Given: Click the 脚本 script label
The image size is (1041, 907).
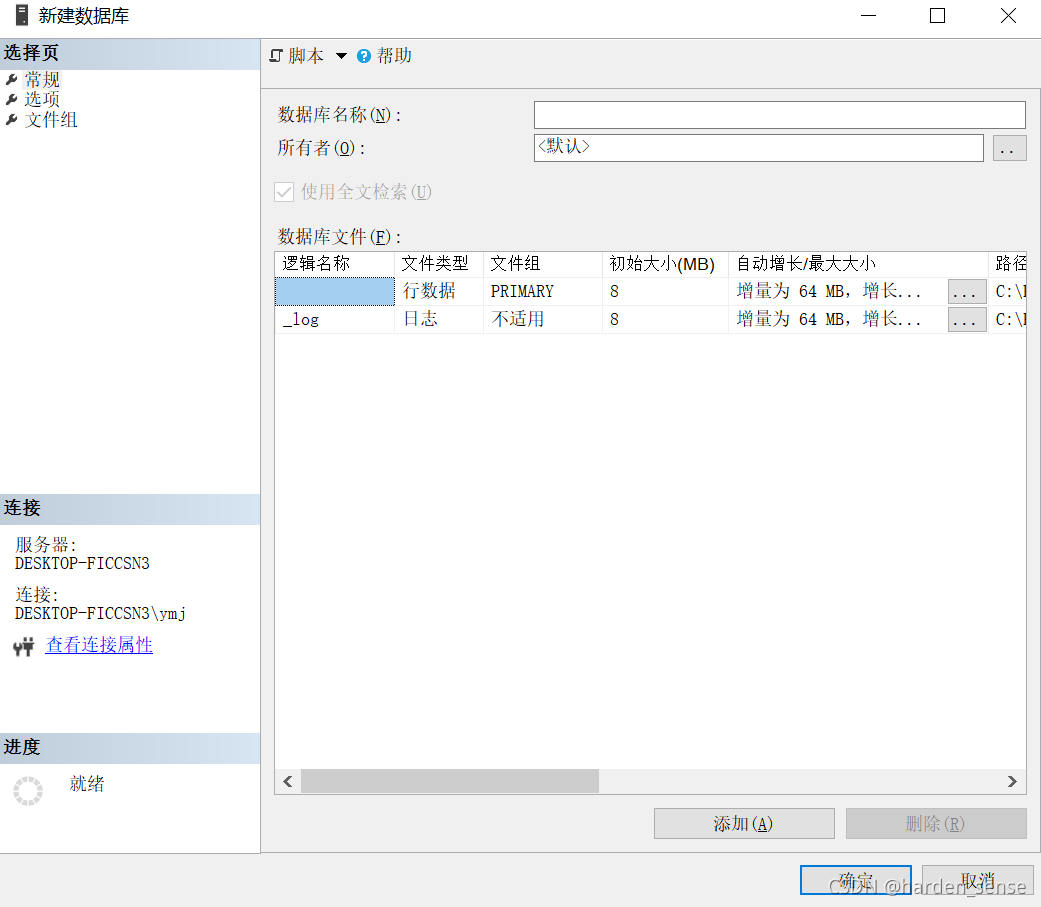Looking at the screenshot, I should (x=305, y=56).
